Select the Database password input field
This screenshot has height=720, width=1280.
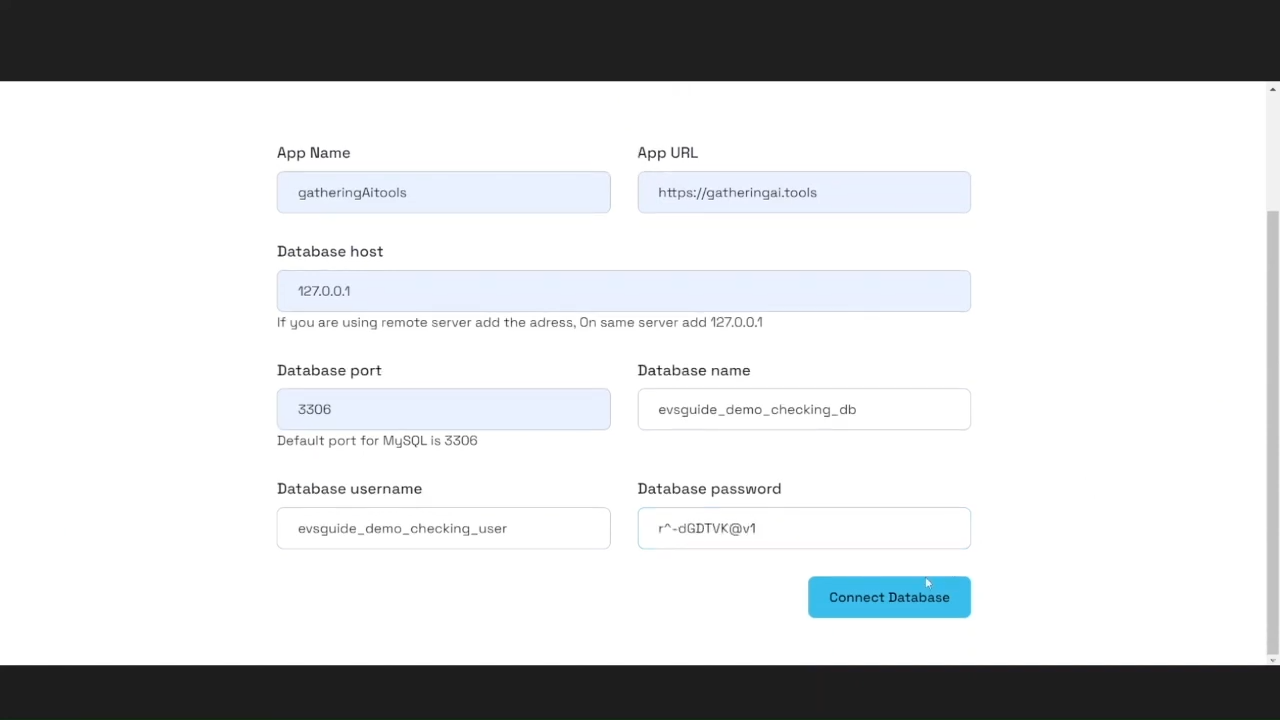(803, 528)
